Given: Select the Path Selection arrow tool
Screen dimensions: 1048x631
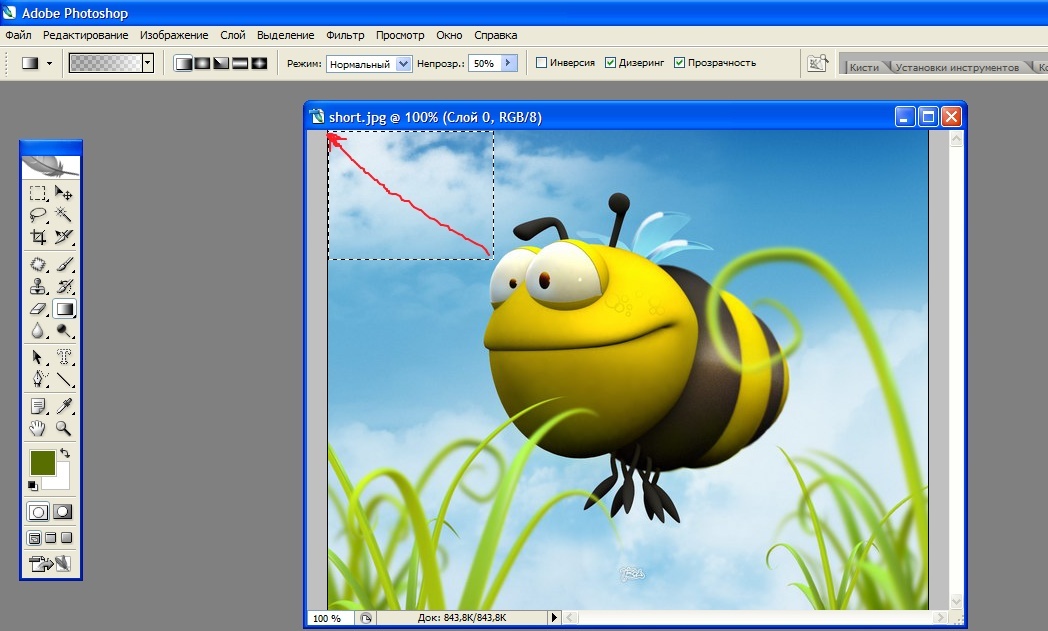Looking at the screenshot, I should [38, 357].
